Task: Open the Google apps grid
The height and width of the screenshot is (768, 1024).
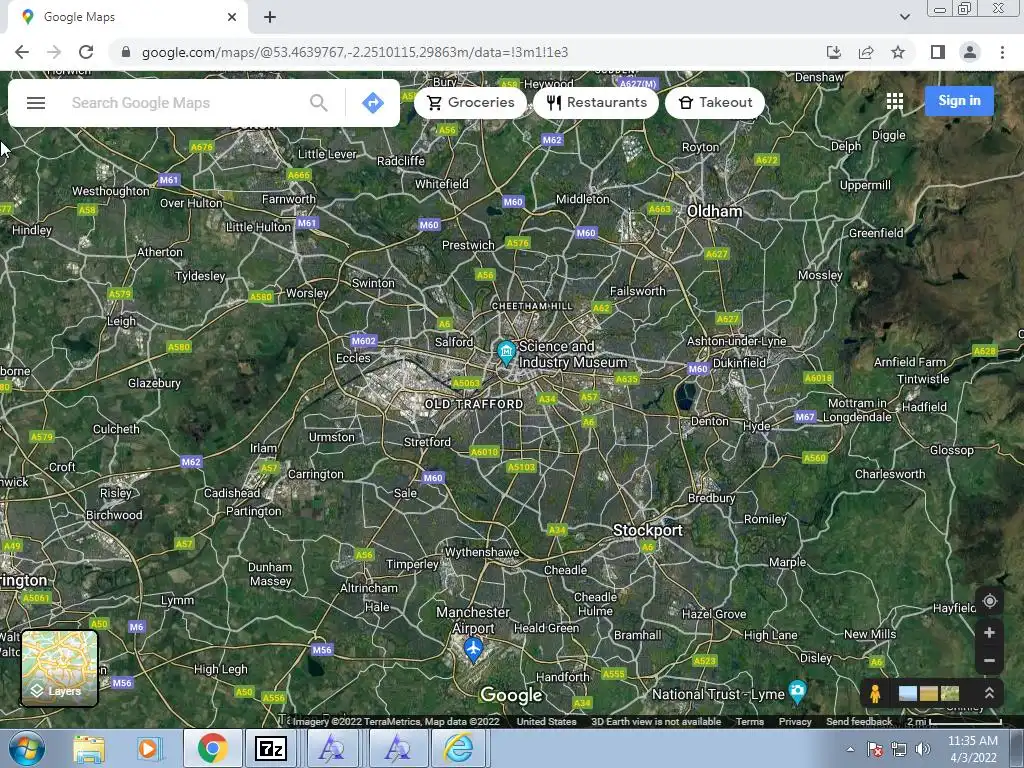Action: (x=895, y=101)
